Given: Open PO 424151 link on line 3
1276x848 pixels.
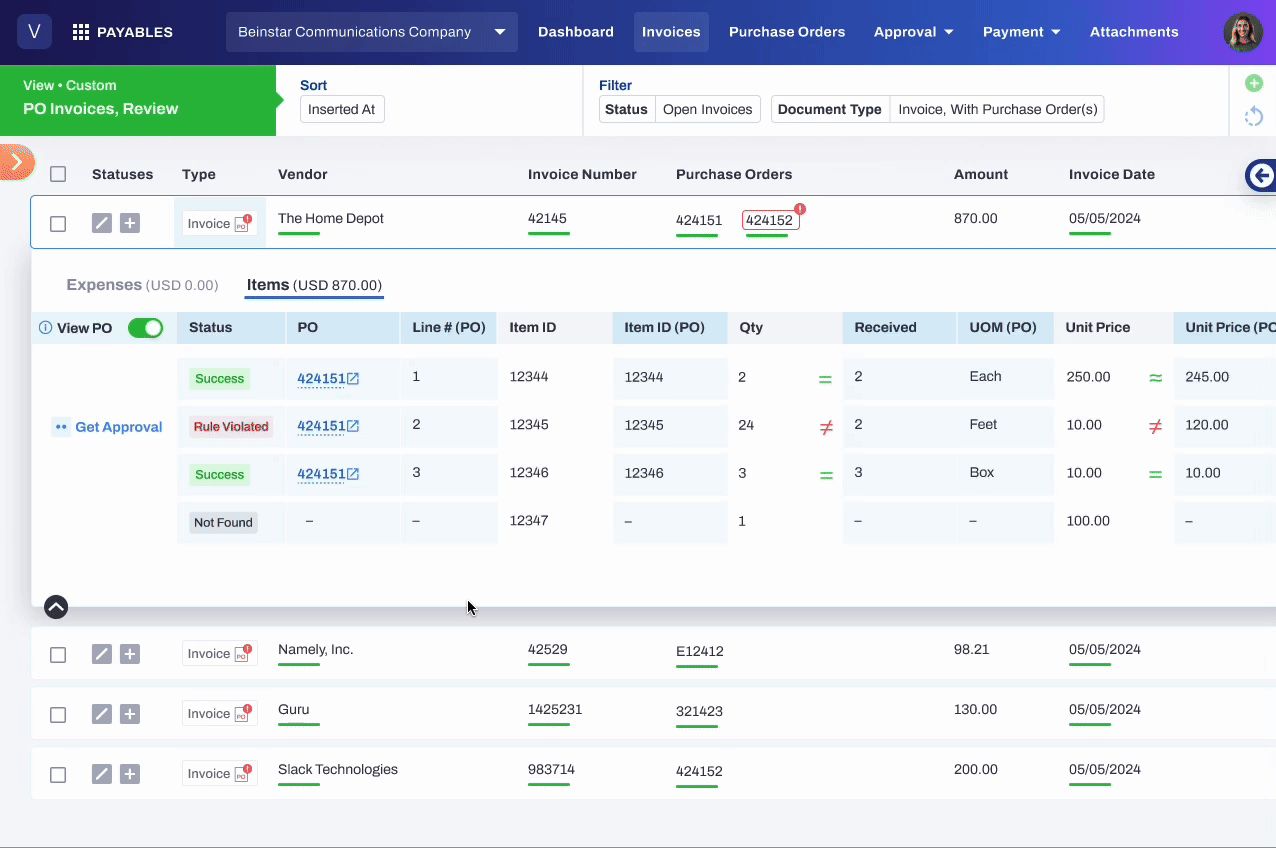Looking at the screenshot, I should [x=328, y=474].
